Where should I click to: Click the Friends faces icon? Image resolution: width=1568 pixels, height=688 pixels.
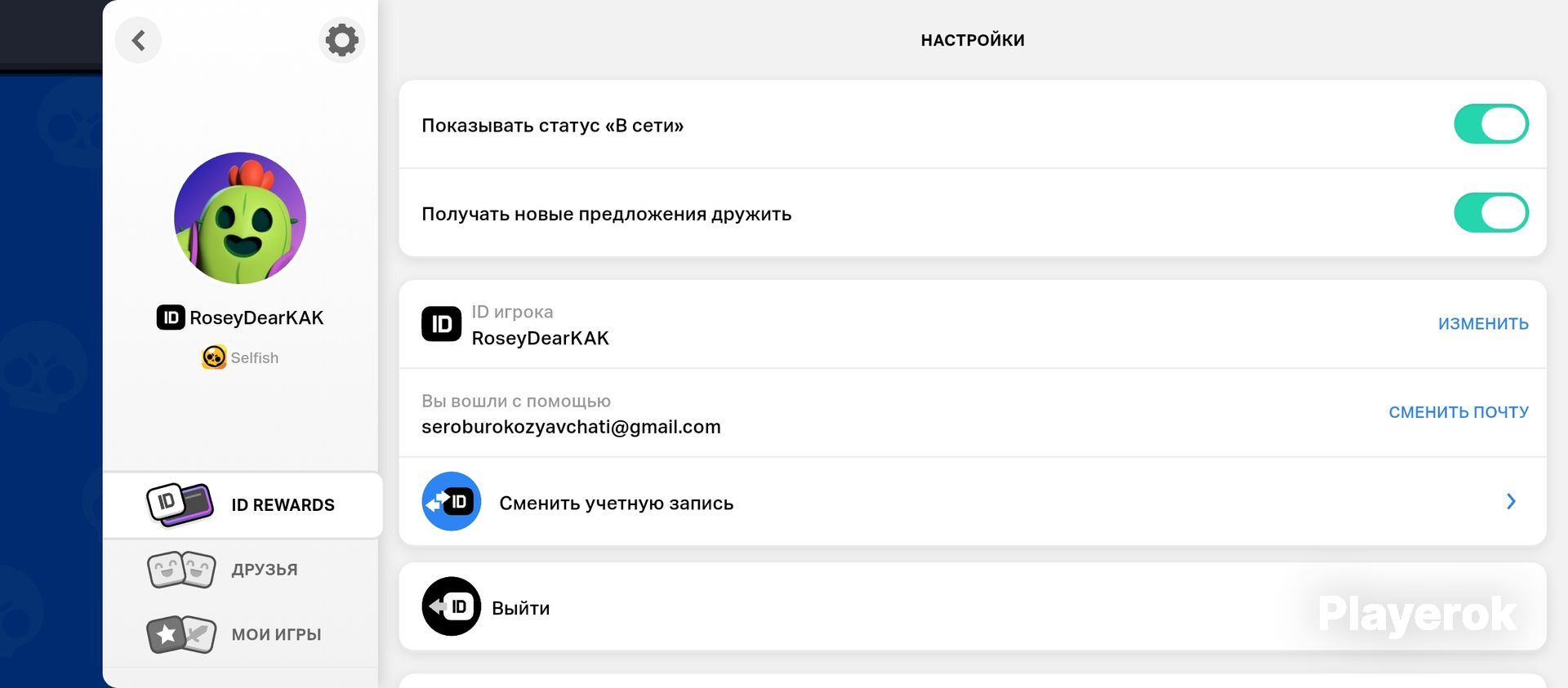point(181,570)
